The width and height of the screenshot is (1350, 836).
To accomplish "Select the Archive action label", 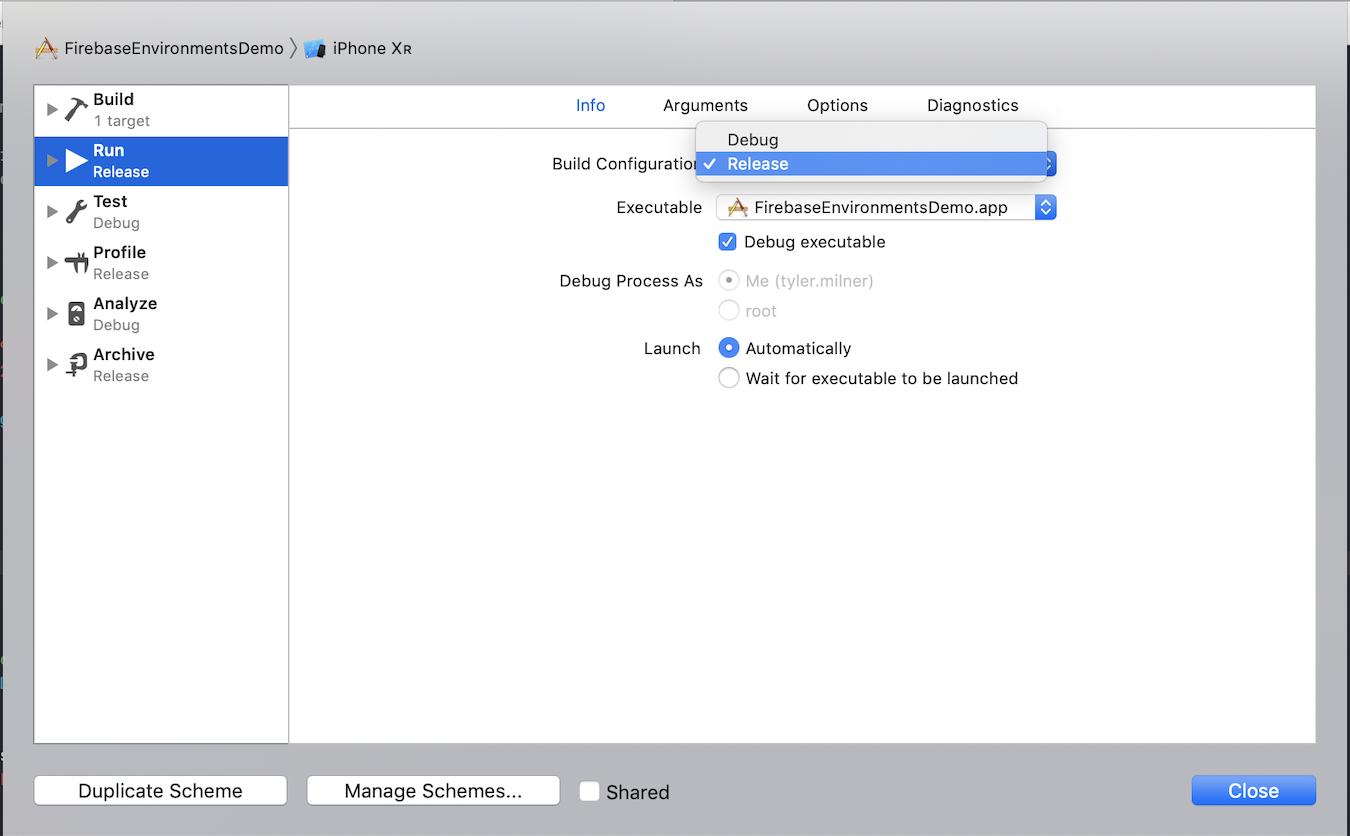I will (x=124, y=354).
